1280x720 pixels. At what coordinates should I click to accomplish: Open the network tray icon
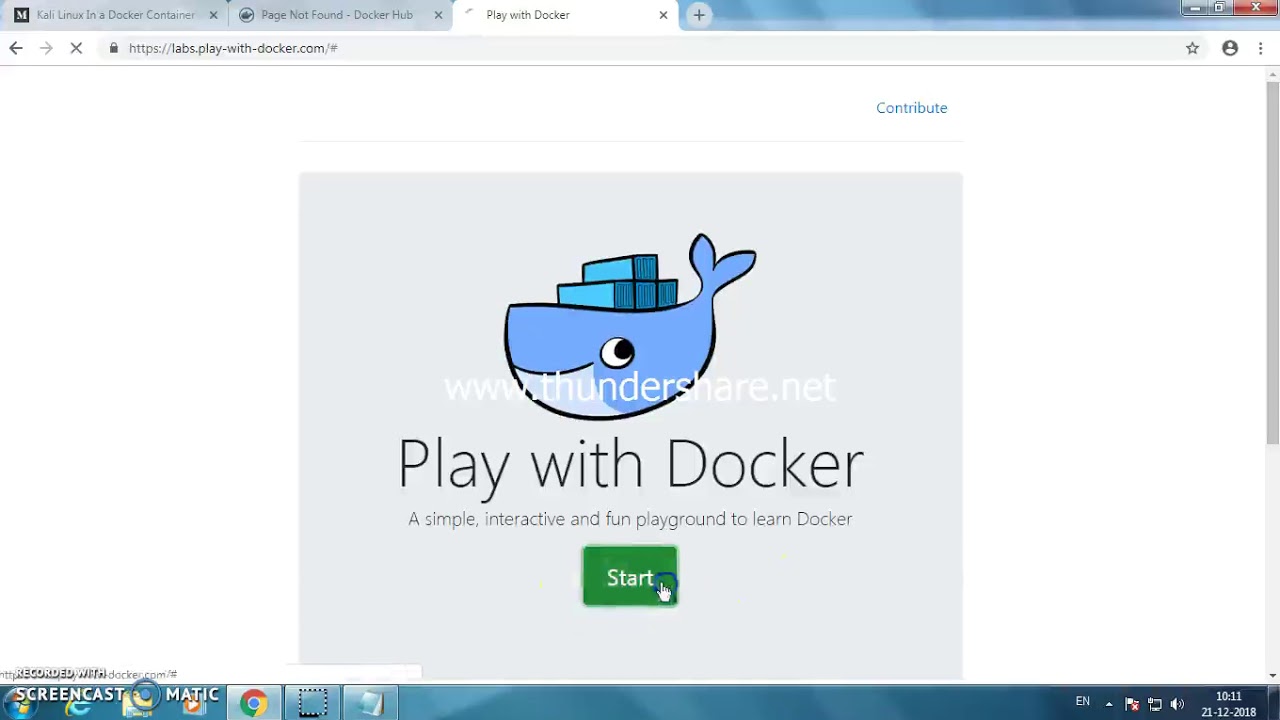coord(1155,704)
